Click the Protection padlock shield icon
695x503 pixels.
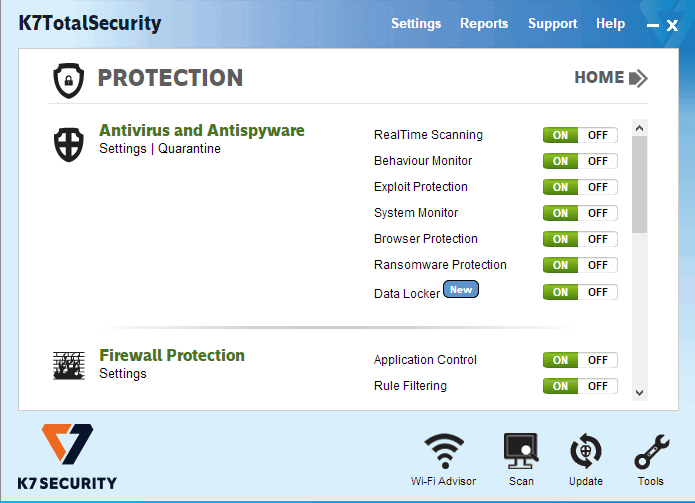[x=68, y=79]
